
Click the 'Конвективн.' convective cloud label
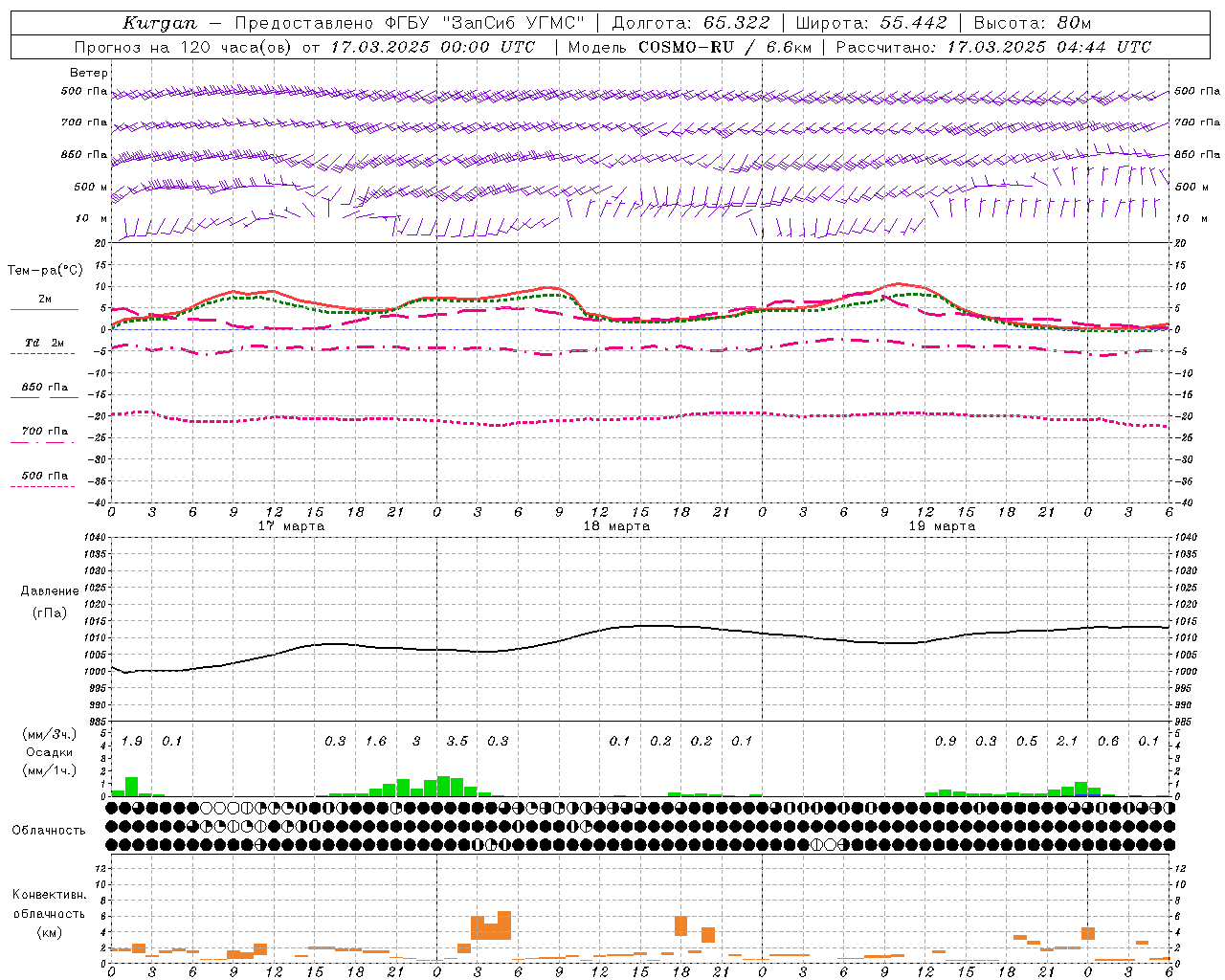pyautogui.click(x=49, y=894)
